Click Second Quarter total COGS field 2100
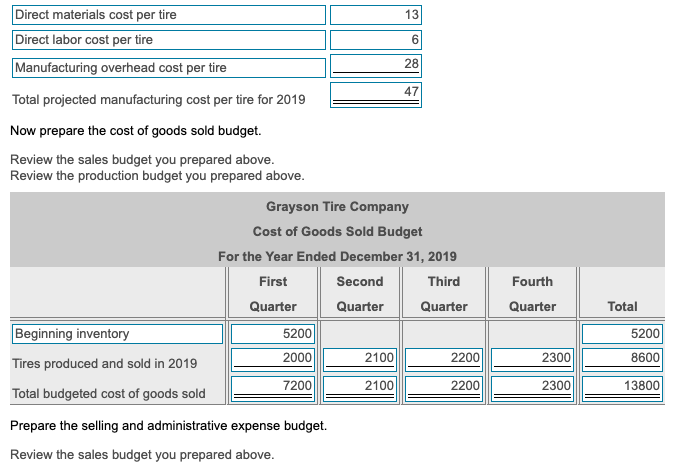 click(x=359, y=389)
